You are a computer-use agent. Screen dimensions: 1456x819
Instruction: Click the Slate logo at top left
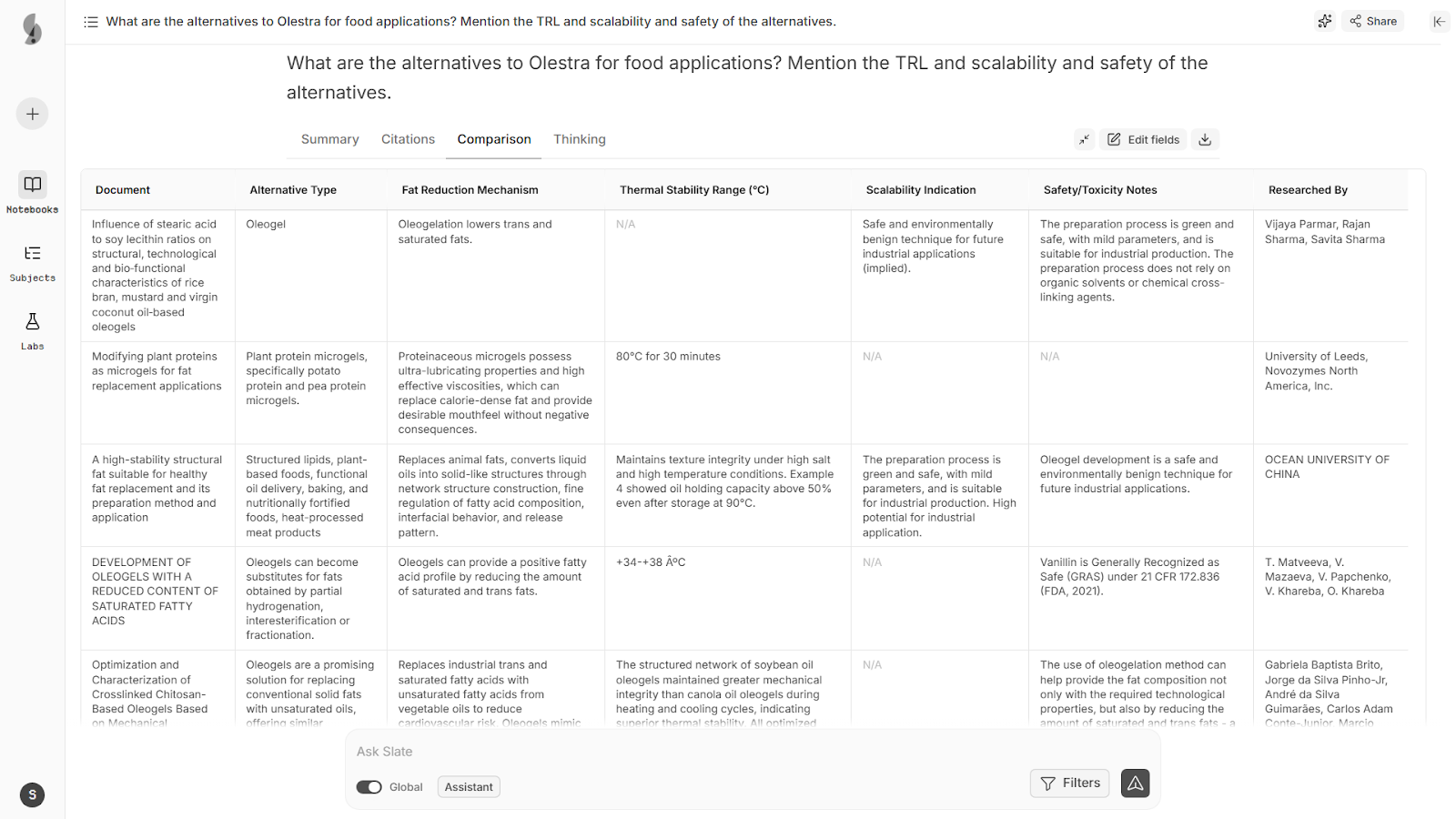tap(32, 29)
